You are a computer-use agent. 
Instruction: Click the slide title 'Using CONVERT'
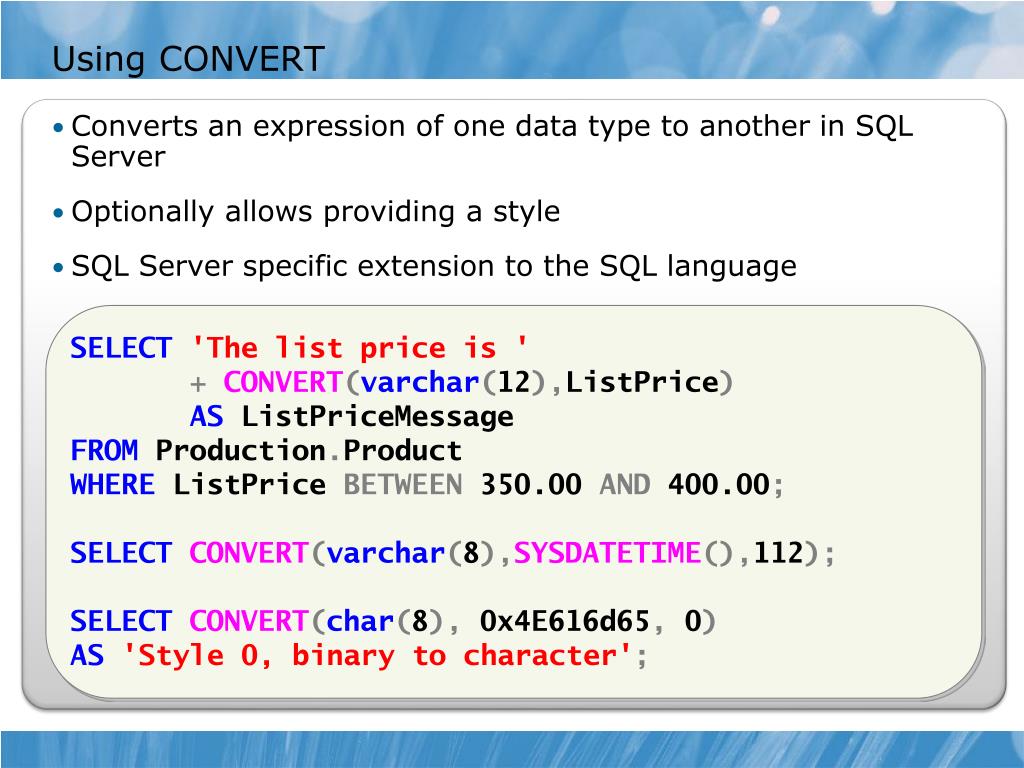coord(188,59)
